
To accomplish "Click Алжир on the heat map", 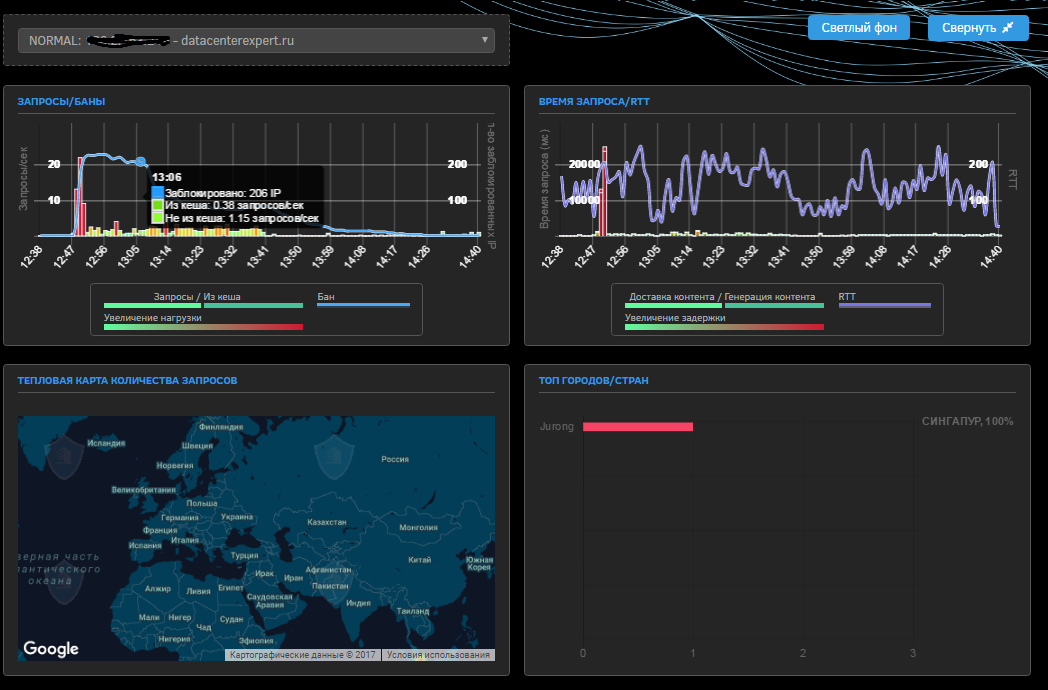I will [158, 589].
